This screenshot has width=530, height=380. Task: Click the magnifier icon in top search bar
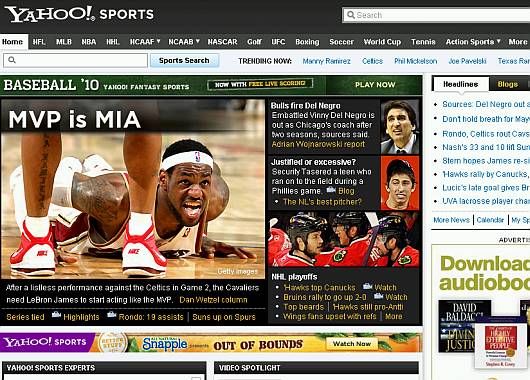coord(351,15)
